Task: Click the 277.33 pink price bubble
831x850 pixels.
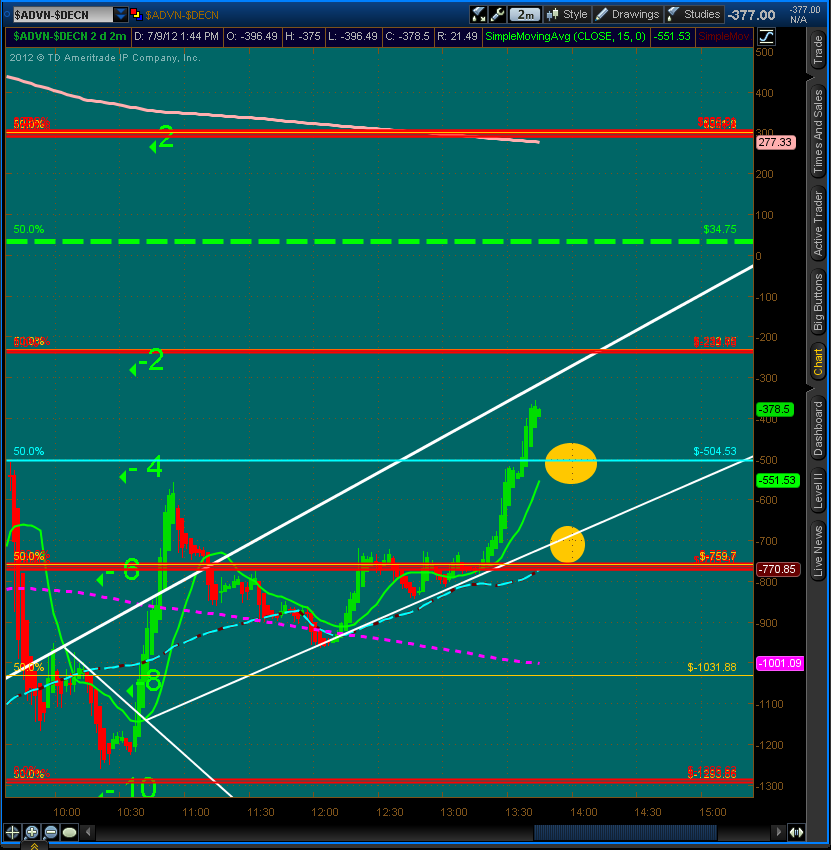Action: tap(775, 143)
